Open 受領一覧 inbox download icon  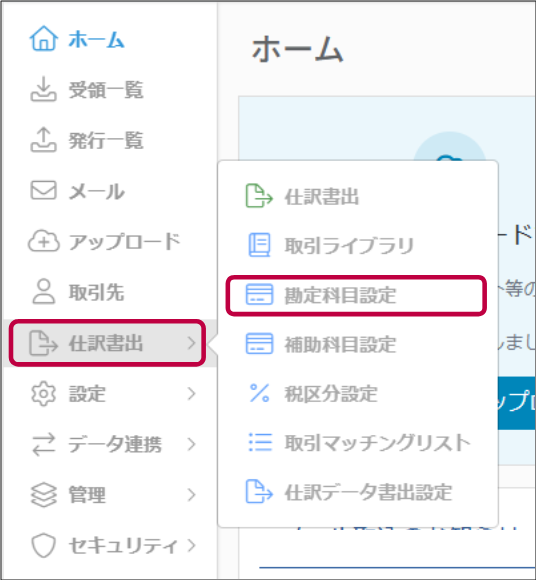point(44,89)
